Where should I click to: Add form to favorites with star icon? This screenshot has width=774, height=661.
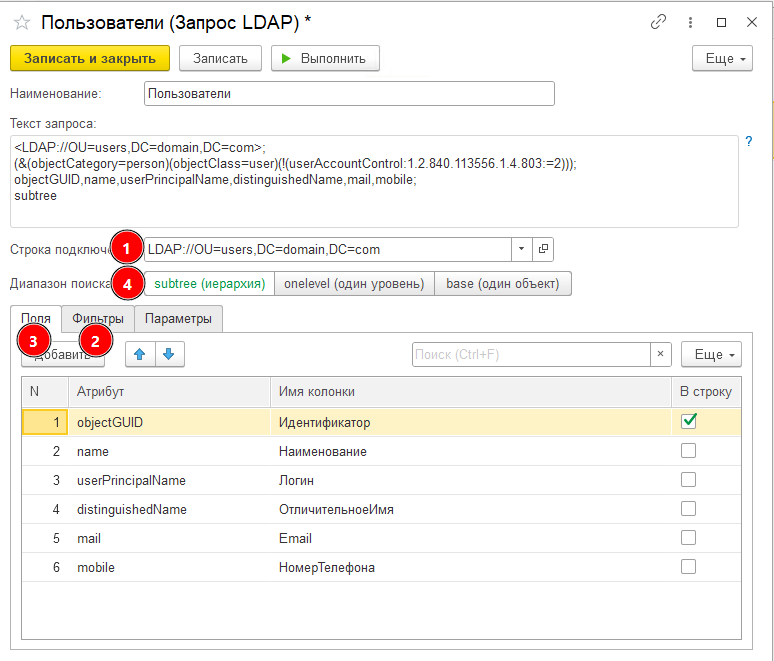[x=22, y=23]
